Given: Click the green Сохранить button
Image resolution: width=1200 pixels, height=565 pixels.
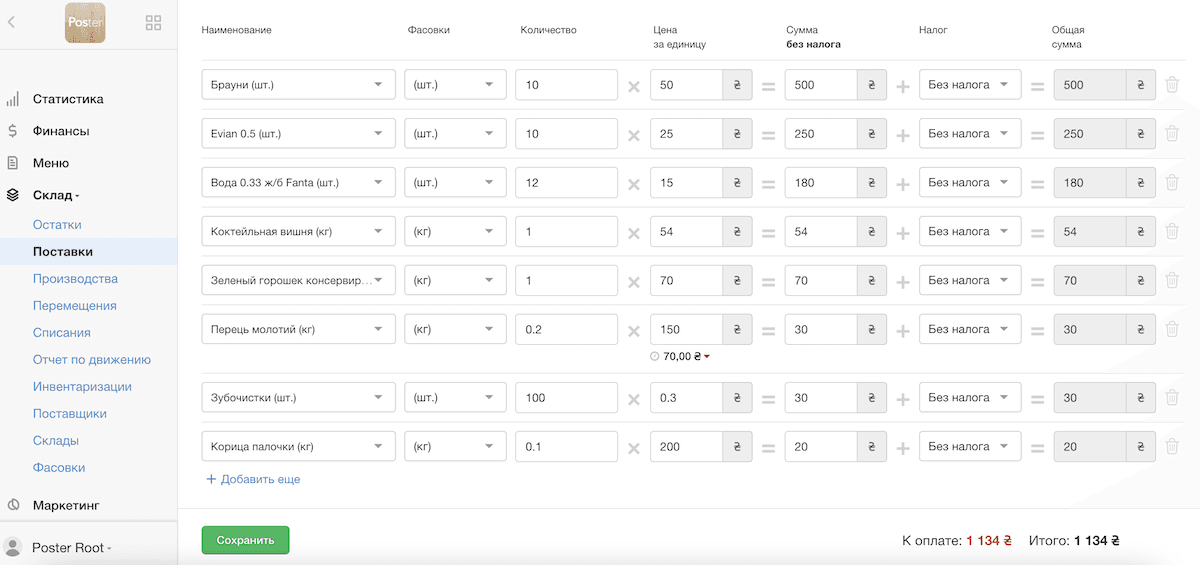Looking at the screenshot, I should coord(245,540).
